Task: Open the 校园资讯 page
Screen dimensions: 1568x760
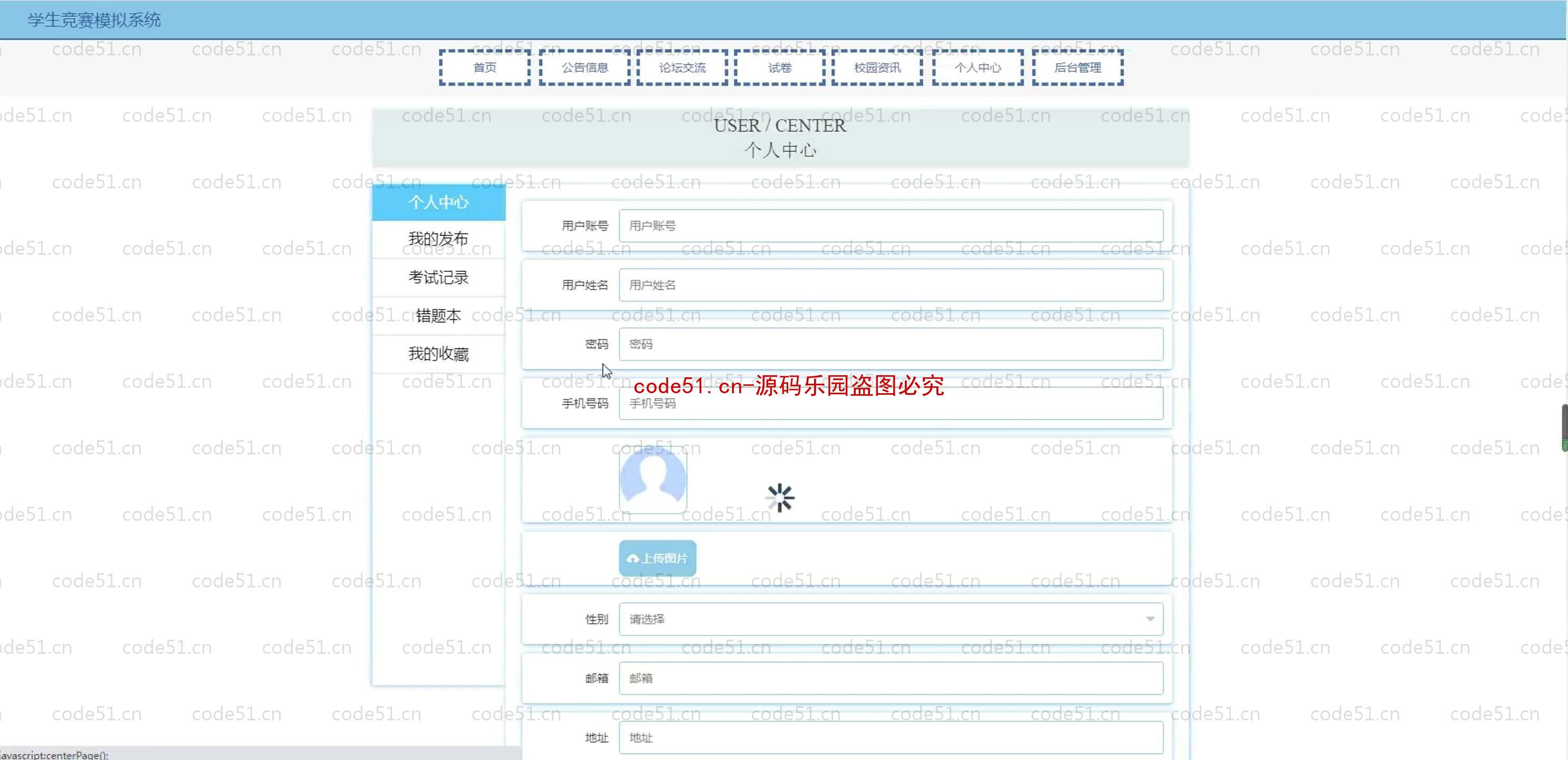Action: click(877, 68)
